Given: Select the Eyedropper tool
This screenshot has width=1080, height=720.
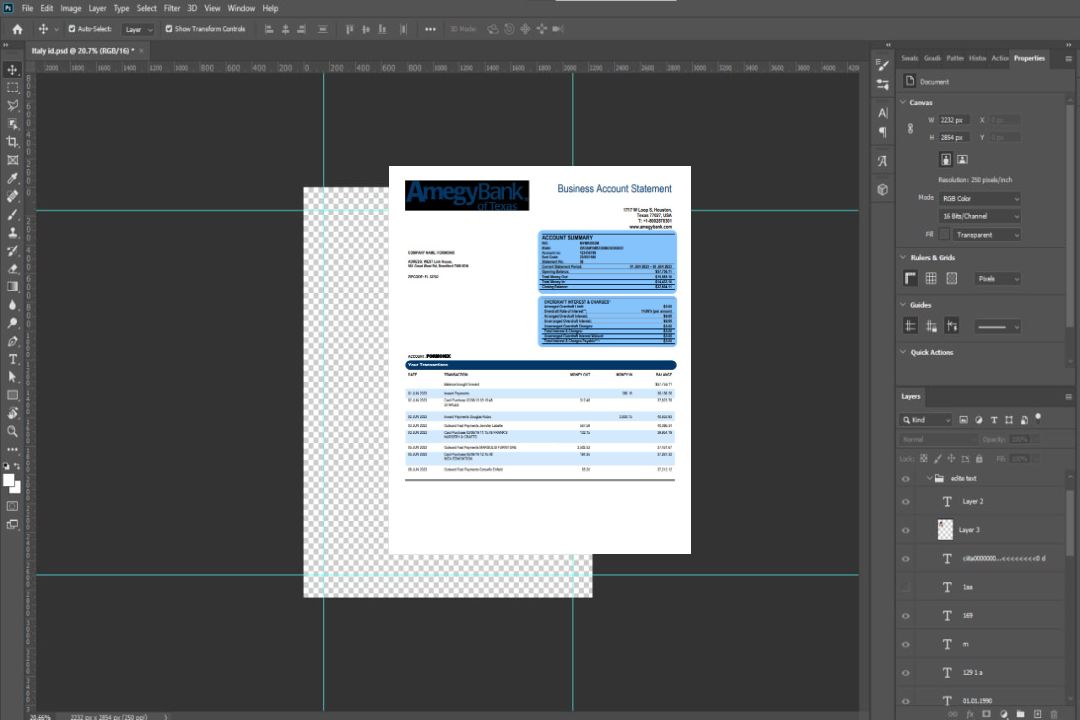Looking at the screenshot, I should (12, 178).
